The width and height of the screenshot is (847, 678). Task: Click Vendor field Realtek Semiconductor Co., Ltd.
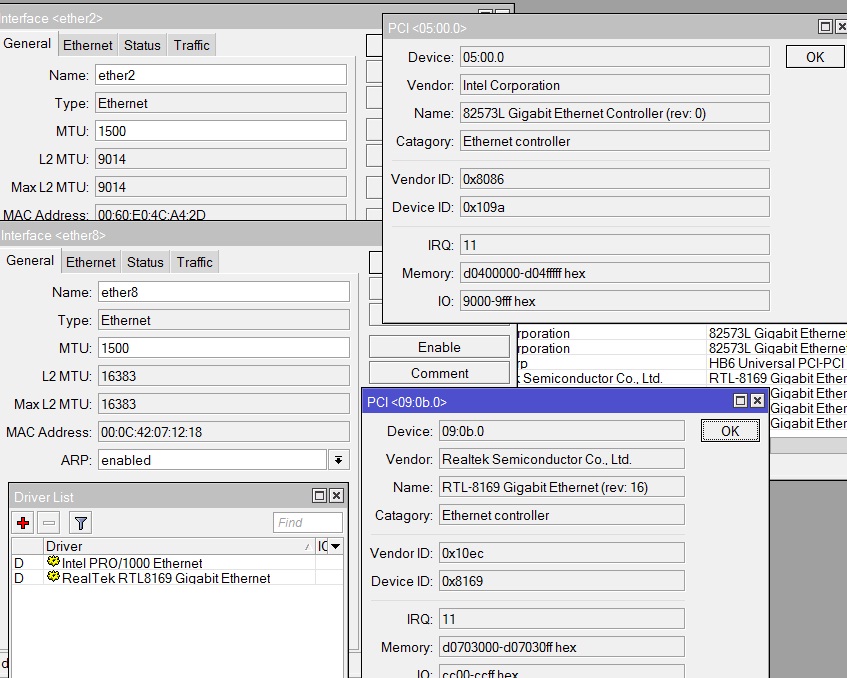[x=562, y=459]
